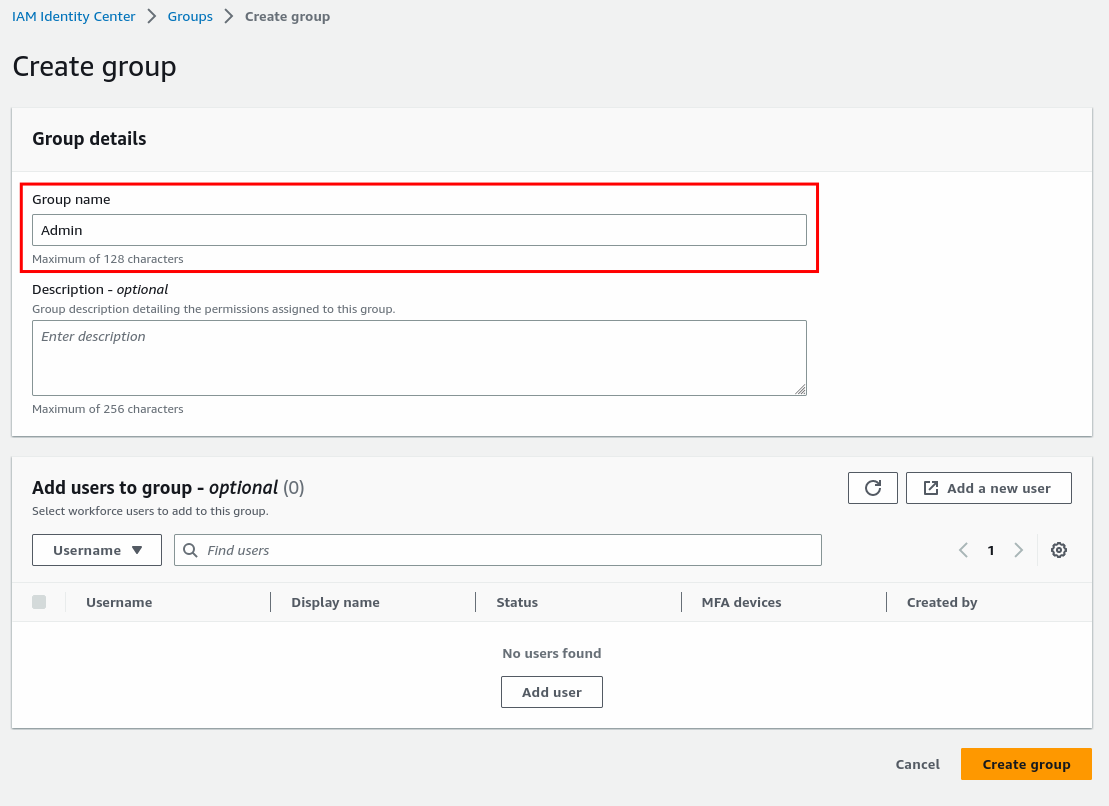Screen dimensions: 1109x806
Task: Cancel group creation
Action: [917, 764]
